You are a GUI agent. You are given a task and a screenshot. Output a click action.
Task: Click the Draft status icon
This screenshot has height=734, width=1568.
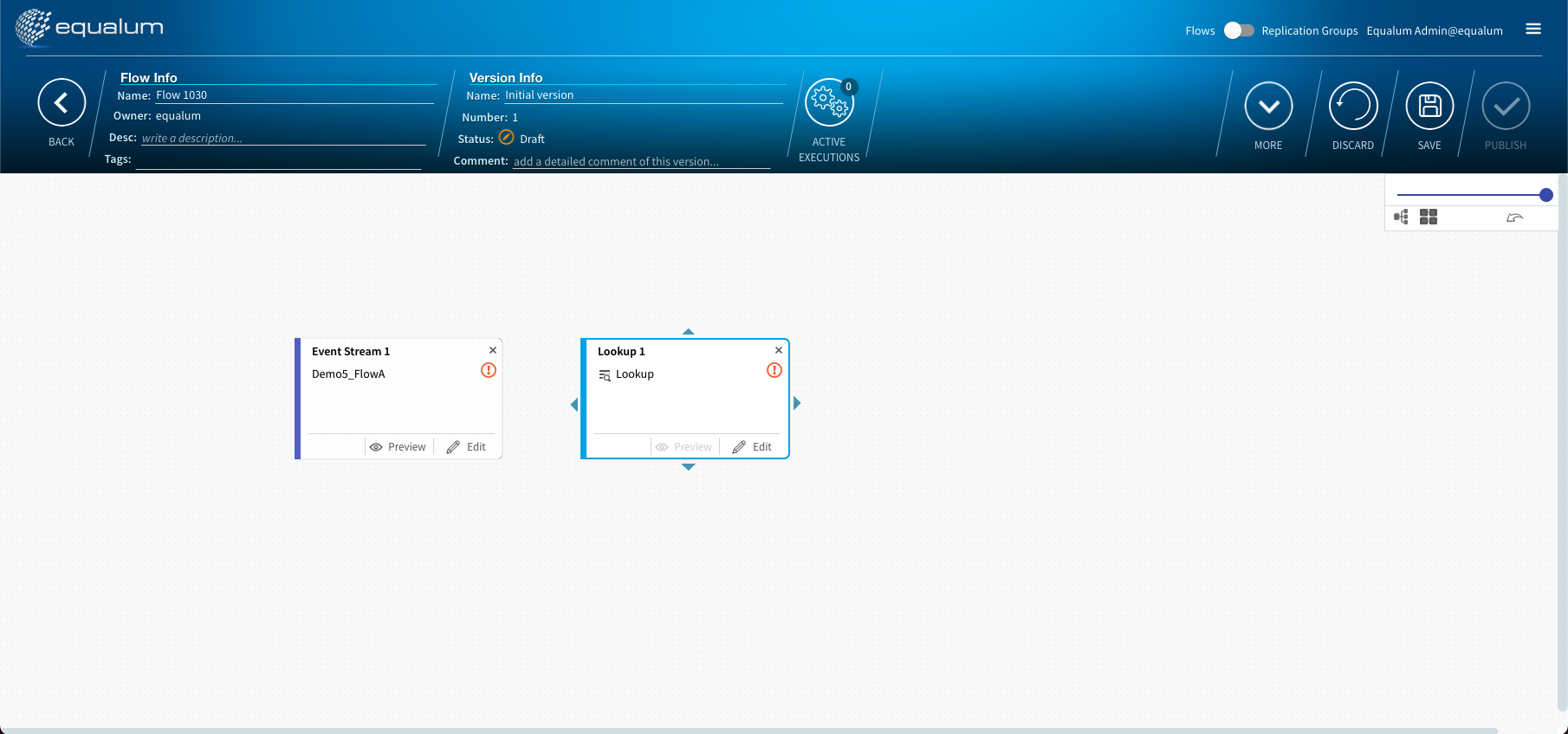[x=507, y=138]
